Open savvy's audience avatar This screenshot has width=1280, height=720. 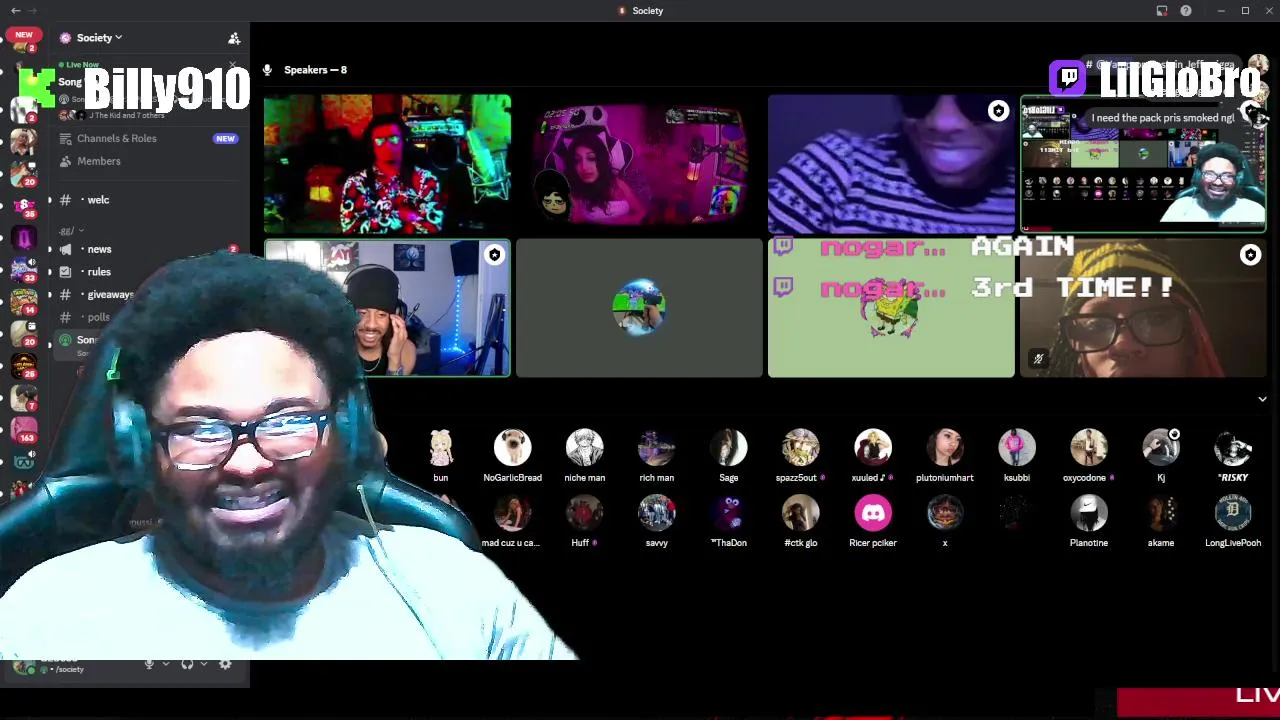pos(657,513)
